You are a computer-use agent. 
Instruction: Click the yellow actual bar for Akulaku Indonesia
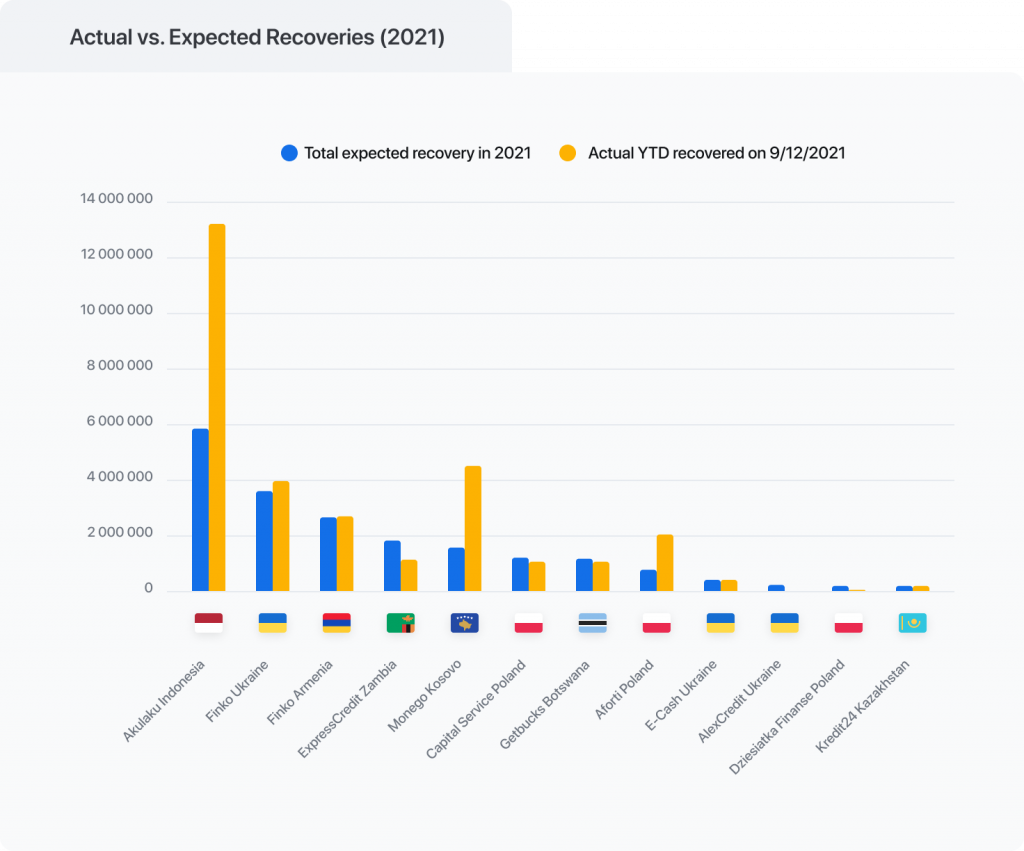217,408
